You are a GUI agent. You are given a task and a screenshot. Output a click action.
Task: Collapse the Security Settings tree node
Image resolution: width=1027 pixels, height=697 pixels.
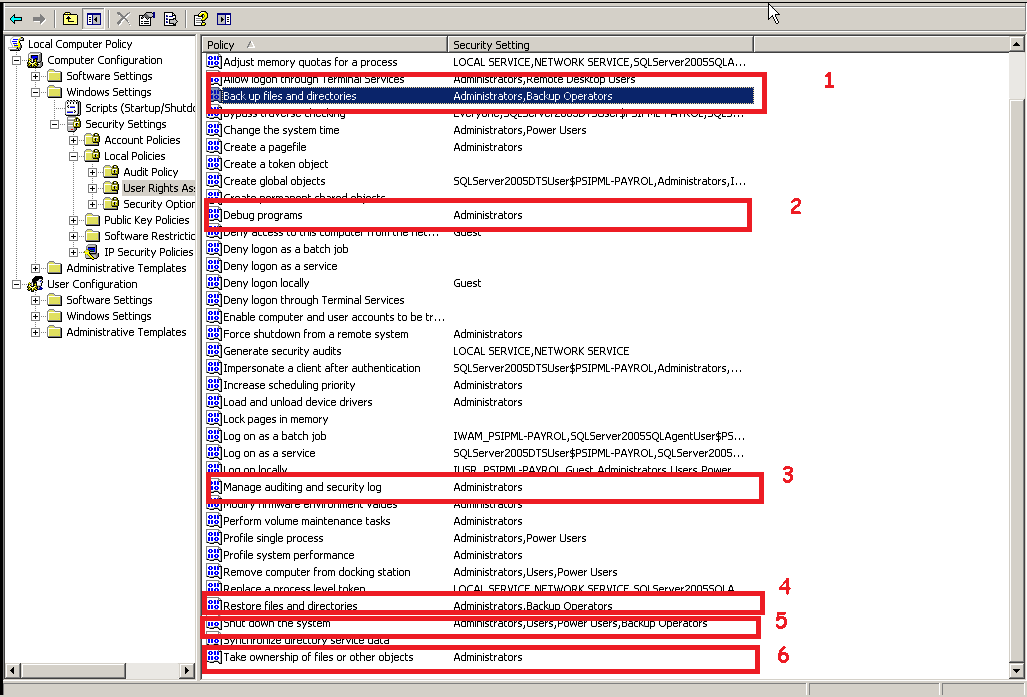[54, 124]
